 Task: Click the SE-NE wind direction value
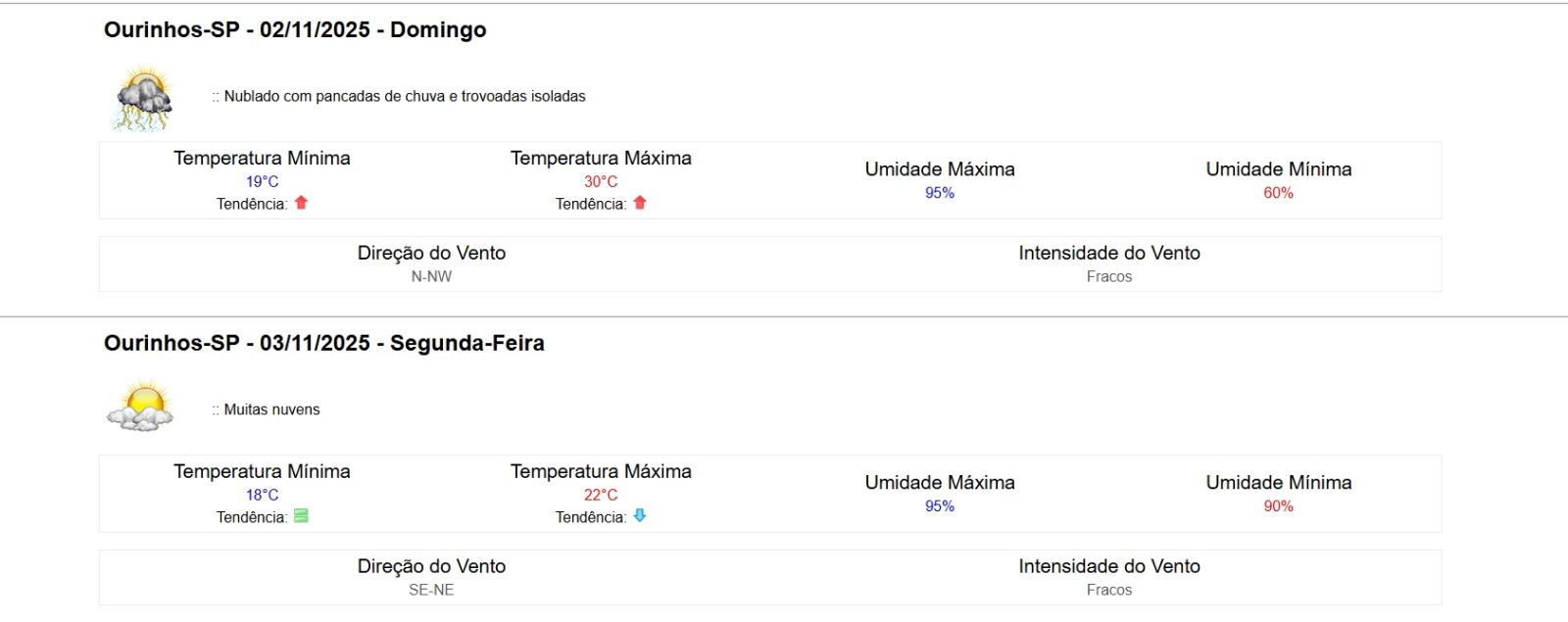[x=431, y=590]
